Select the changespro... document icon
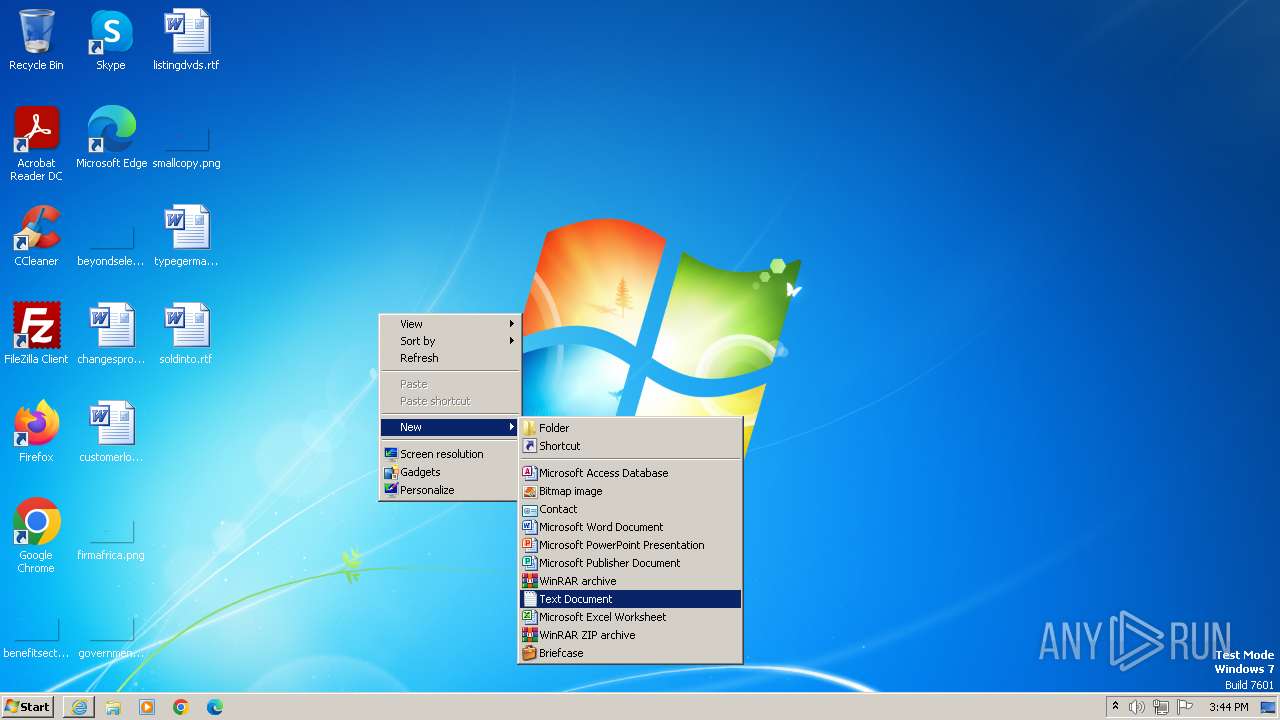Image resolution: width=1280 pixels, height=720 pixels. (111, 334)
